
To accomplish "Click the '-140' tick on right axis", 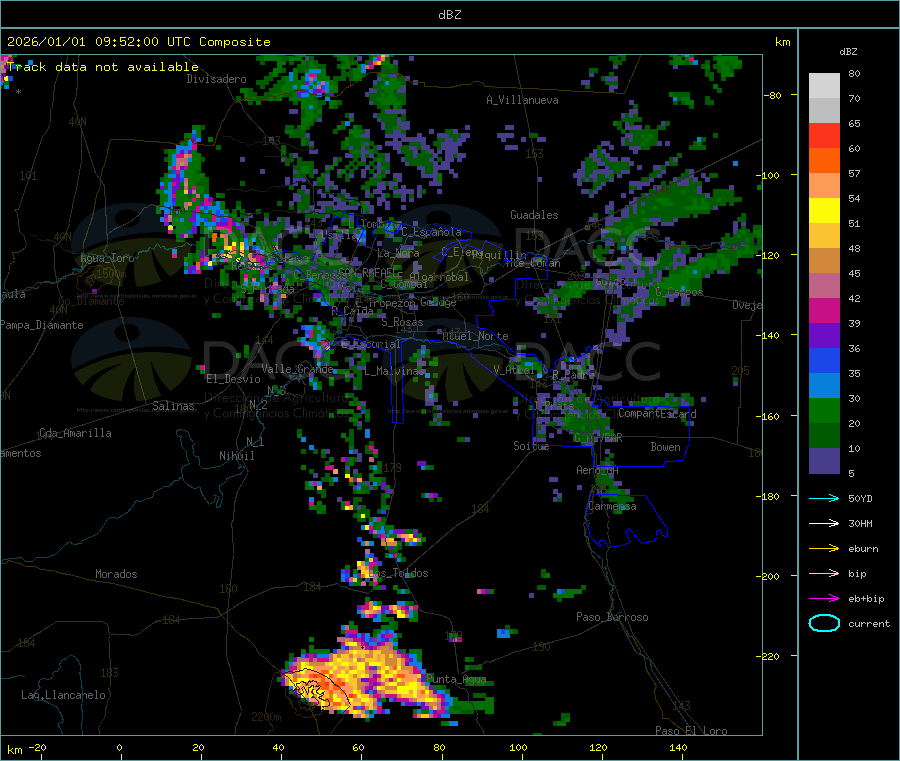I will pyautogui.click(x=768, y=335).
